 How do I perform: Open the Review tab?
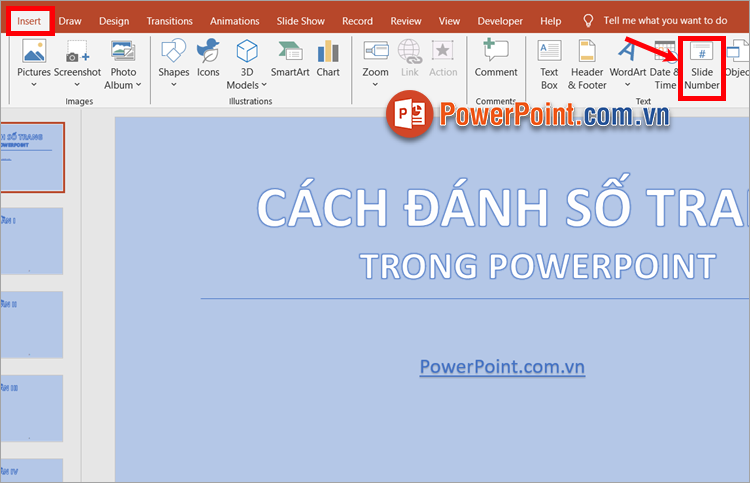(x=406, y=21)
